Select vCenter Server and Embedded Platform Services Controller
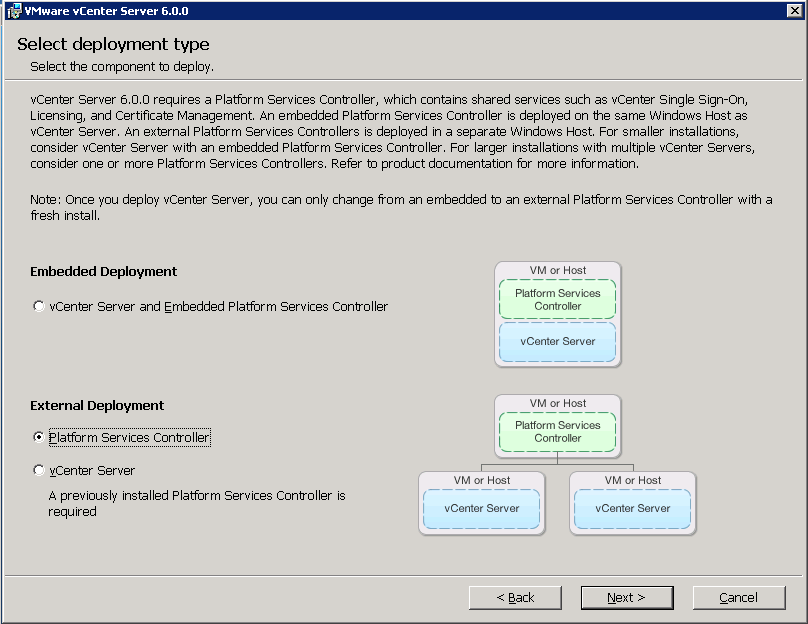This screenshot has width=808, height=624. 39,307
